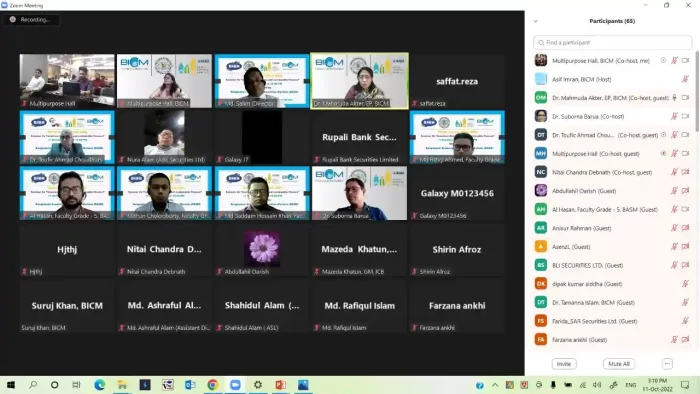Click the Recording status indicator
This screenshot has width=700, height=394.
click(31, 20)
